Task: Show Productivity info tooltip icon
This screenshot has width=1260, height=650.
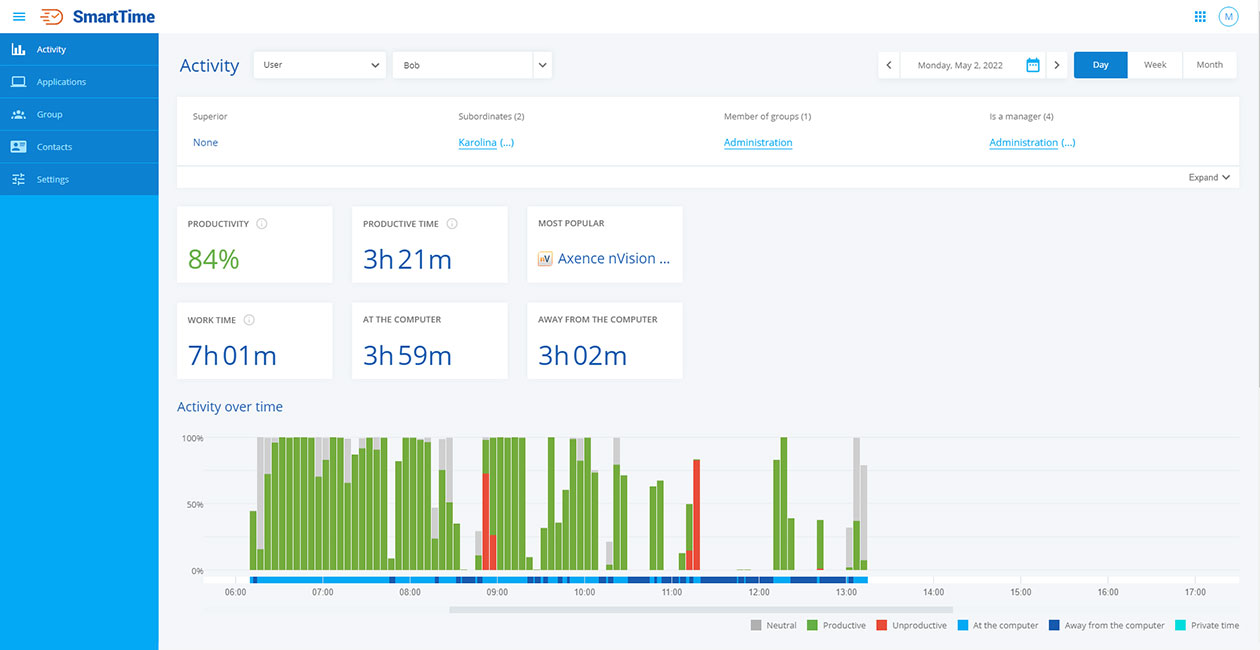Action: click(262, 224)
